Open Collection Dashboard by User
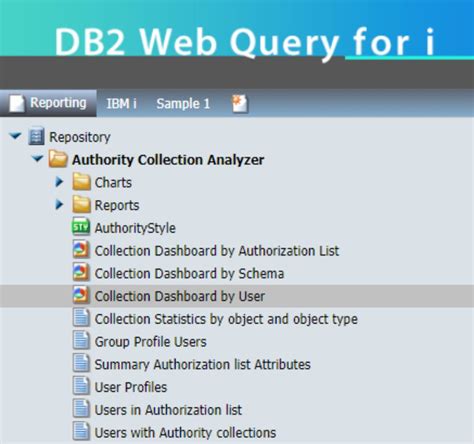Screen dimensions: 474x444 [x=180, y=296]
